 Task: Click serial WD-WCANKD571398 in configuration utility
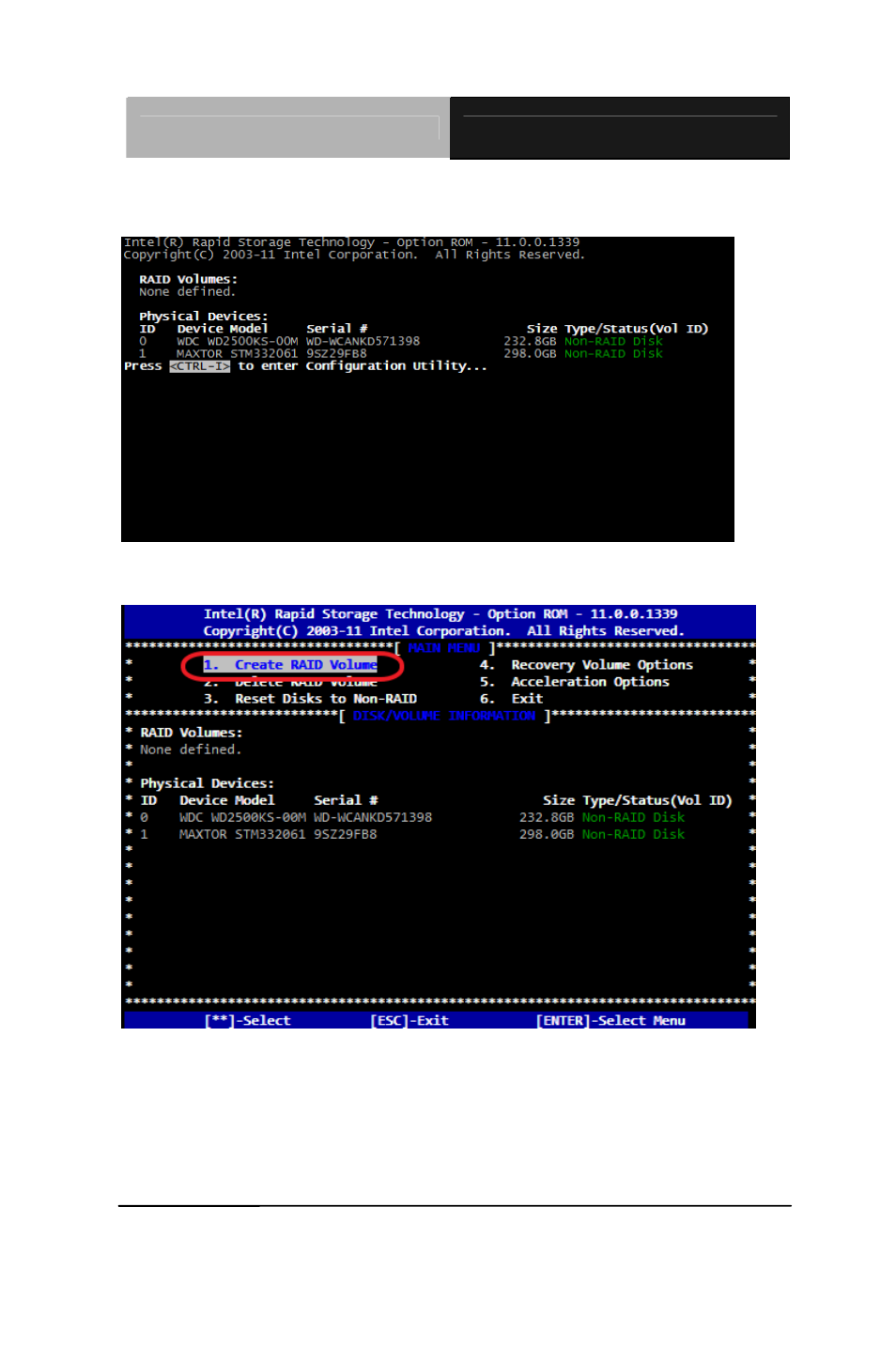[373, 817]
